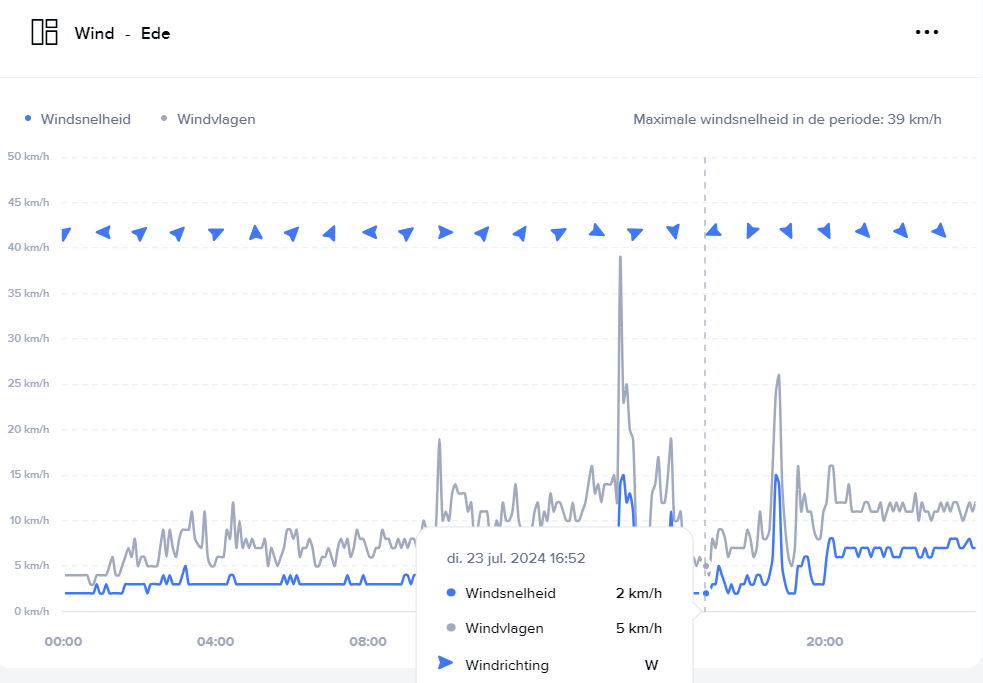Click the Wind - Ede widget title
The width and height of the screenshot is (983, 683).
(122, 33)
